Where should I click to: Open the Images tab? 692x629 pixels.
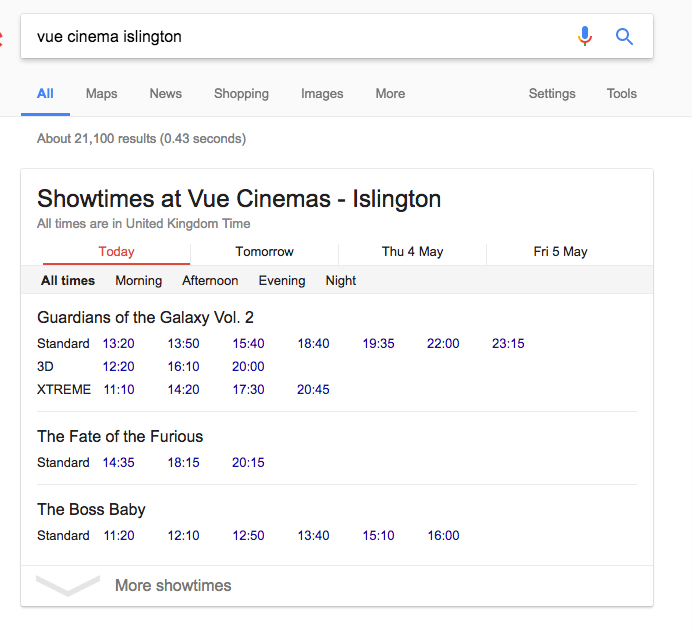point(322,94)
